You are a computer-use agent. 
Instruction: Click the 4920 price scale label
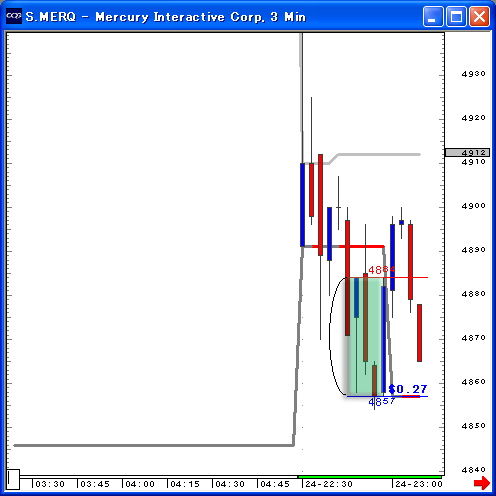473,118
